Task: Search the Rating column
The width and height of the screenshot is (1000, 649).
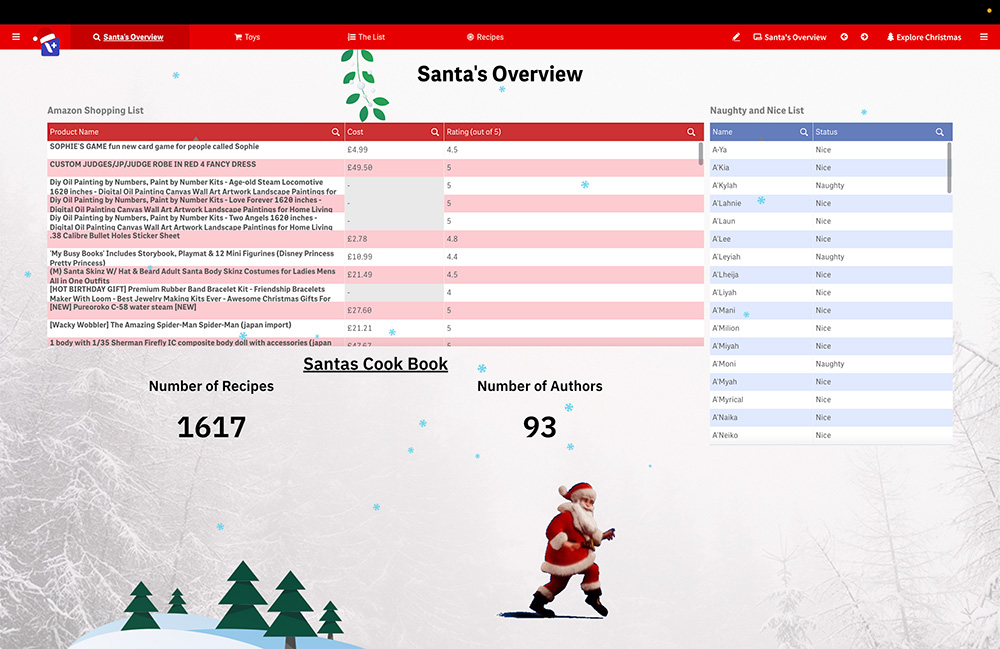Action: click(691, 132)
